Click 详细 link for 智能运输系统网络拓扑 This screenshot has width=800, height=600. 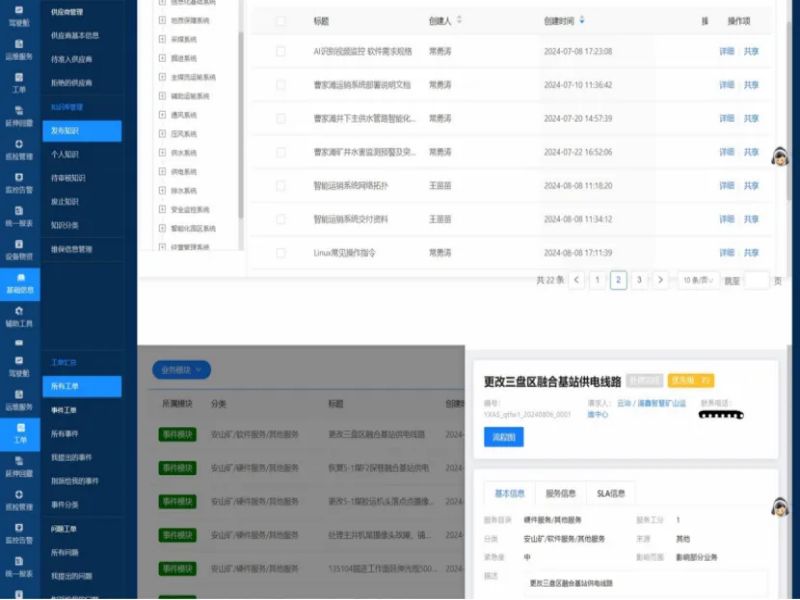(x=726, y=186)
